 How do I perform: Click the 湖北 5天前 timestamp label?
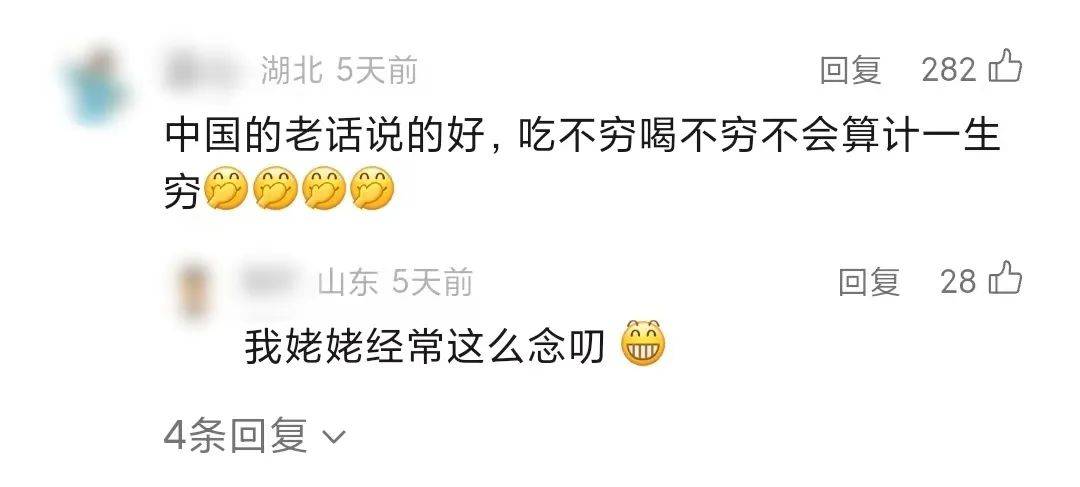pyautogui.click(x=339, y=70)
